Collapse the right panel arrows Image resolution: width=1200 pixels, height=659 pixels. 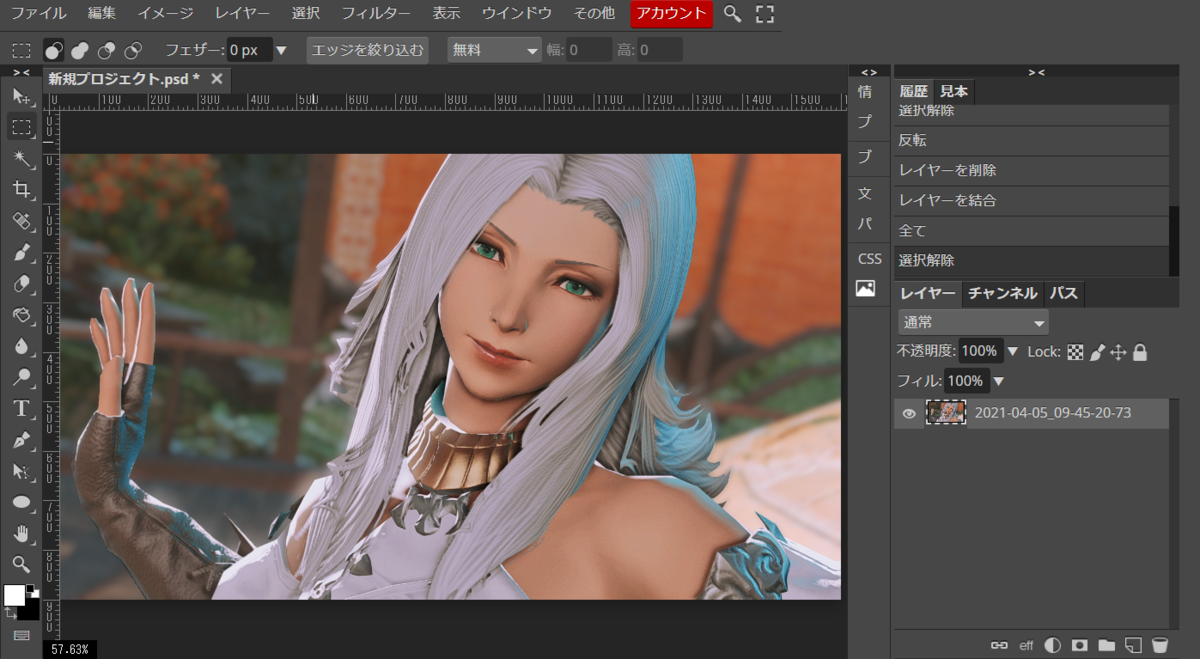click(1036, 72)
